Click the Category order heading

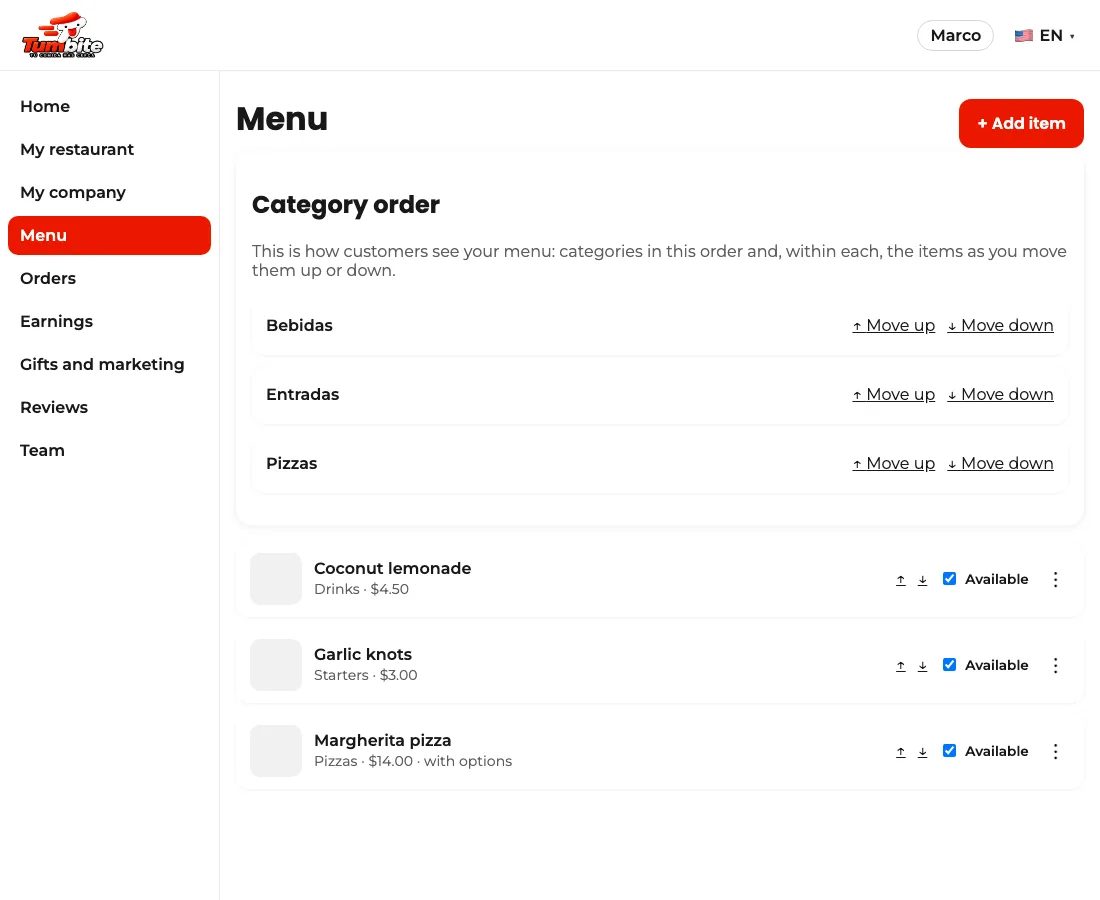[346, 205]
